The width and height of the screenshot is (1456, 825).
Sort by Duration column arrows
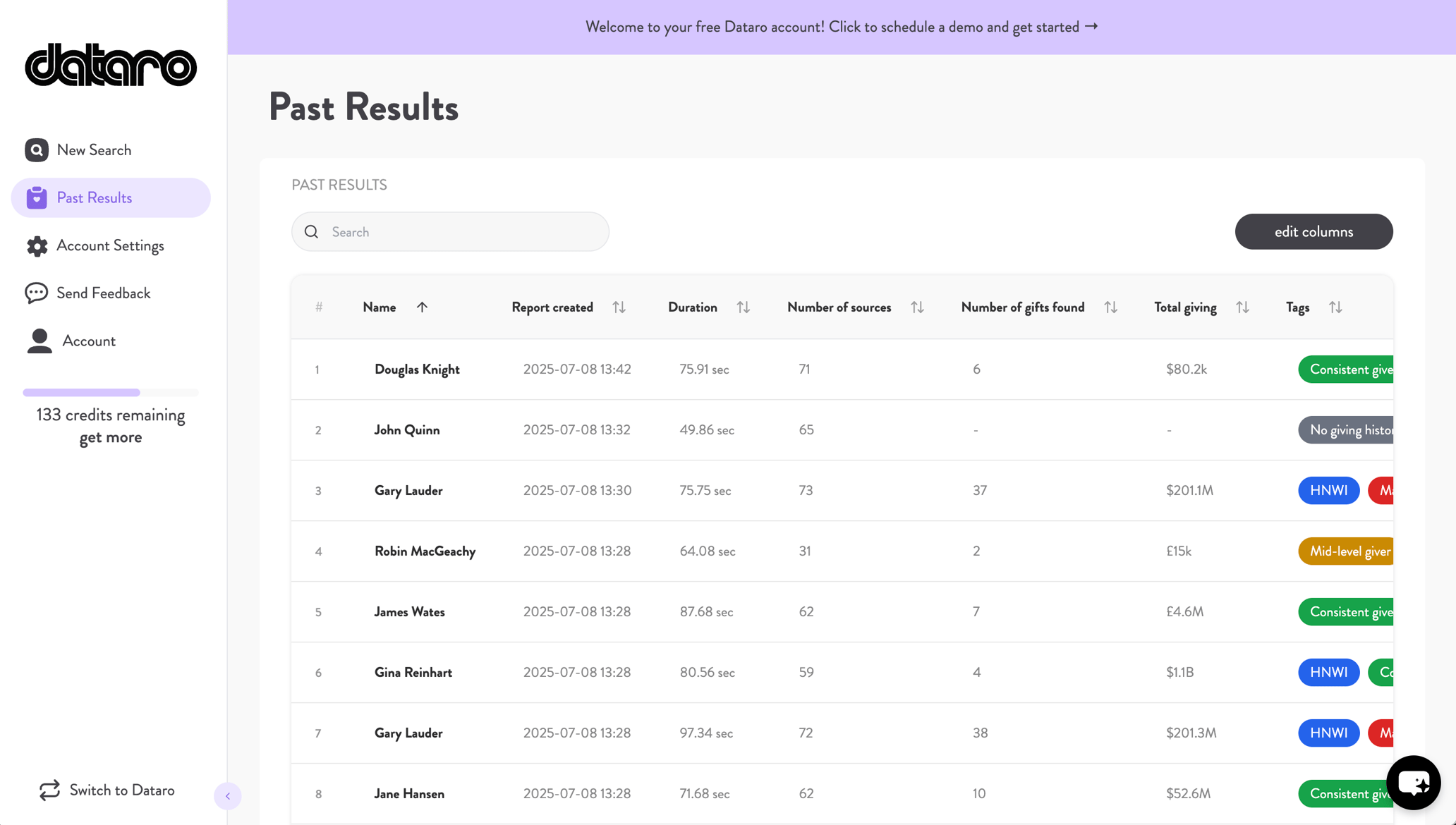(743, 307)
